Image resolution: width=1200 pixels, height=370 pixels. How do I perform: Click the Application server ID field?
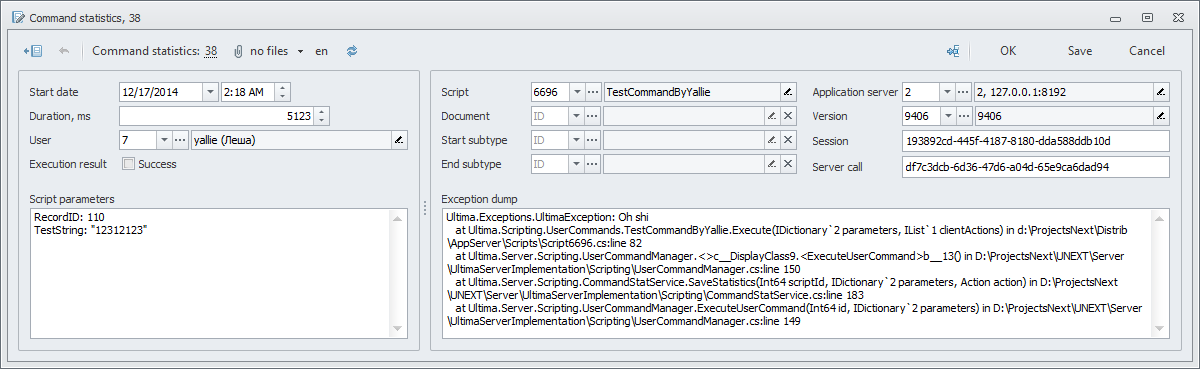point(921,92)
